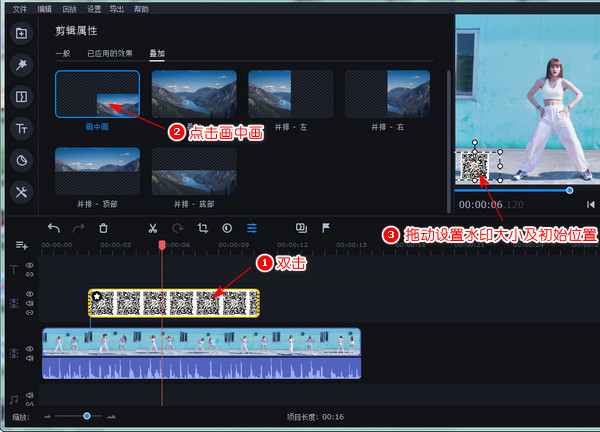This screenshot has height=432, width=600.
Task: Click the title track T icon
Action: tap(14, 270)
